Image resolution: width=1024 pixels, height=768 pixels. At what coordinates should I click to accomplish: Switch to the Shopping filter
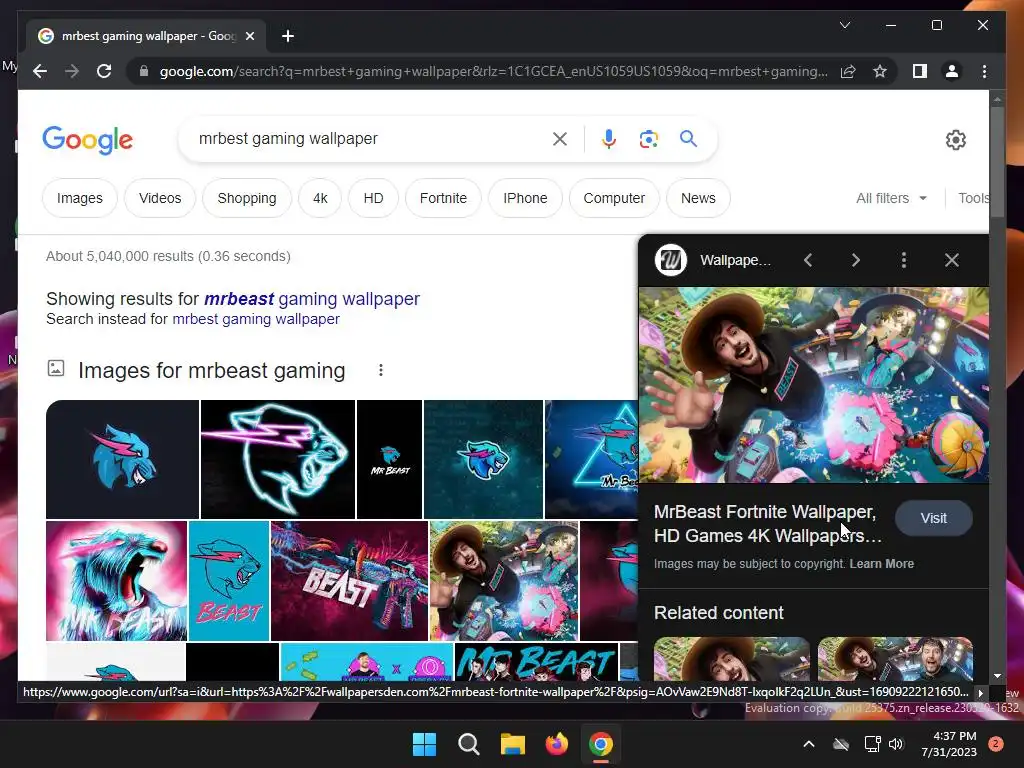247,198
